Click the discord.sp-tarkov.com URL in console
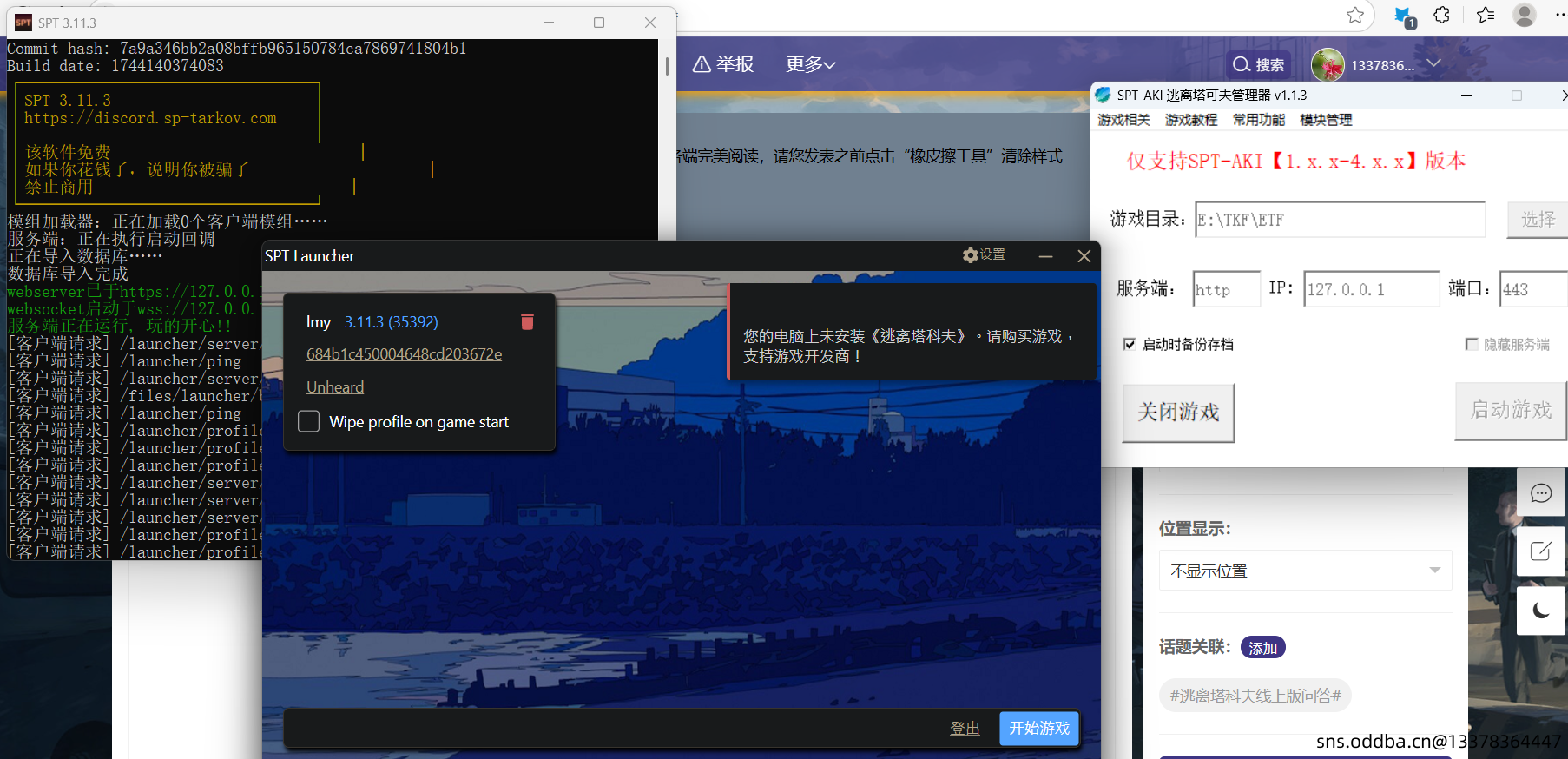 150,118
